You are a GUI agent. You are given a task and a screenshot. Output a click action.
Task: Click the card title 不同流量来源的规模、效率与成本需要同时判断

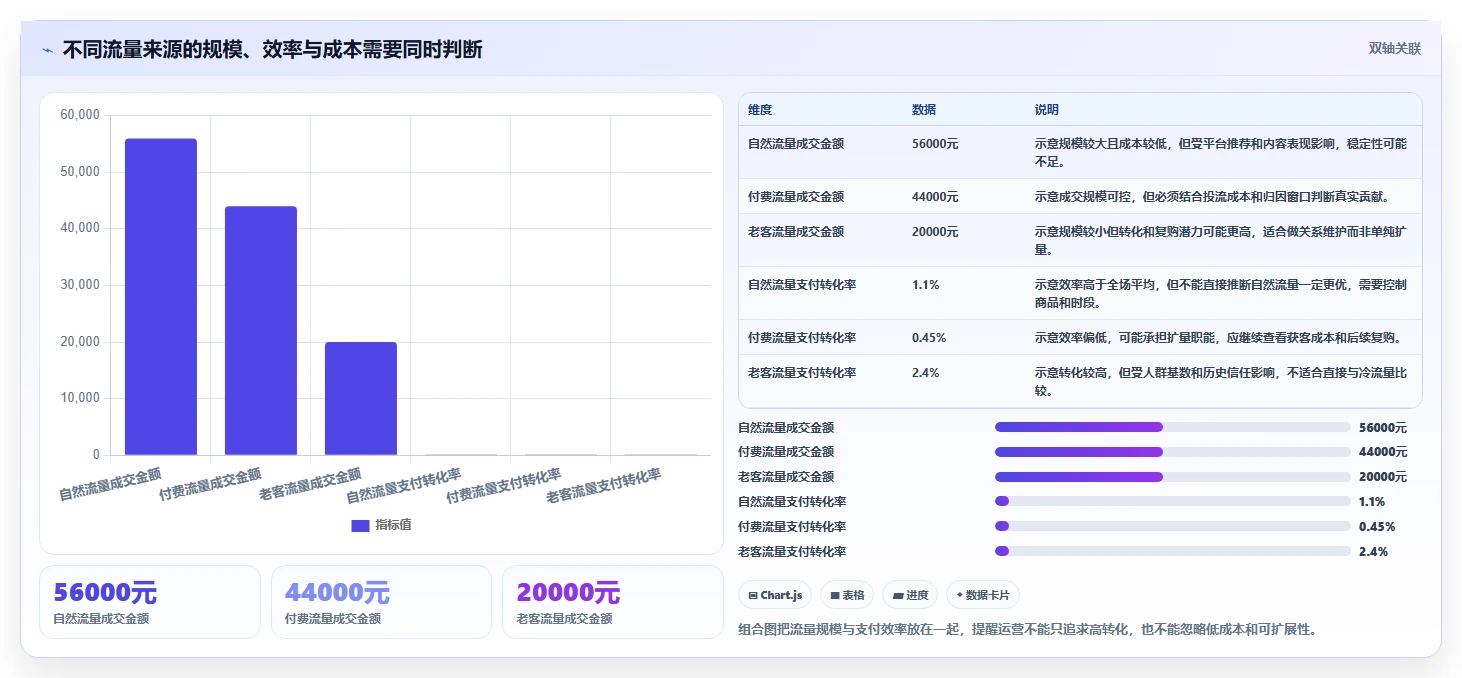click(x=273, y=50)
